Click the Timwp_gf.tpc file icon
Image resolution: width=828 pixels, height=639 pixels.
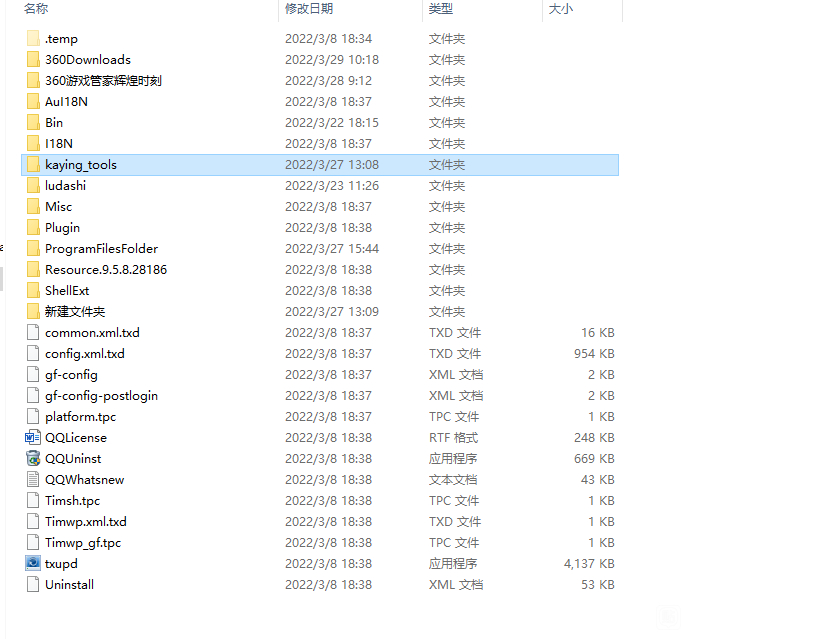tap(33, 543)
